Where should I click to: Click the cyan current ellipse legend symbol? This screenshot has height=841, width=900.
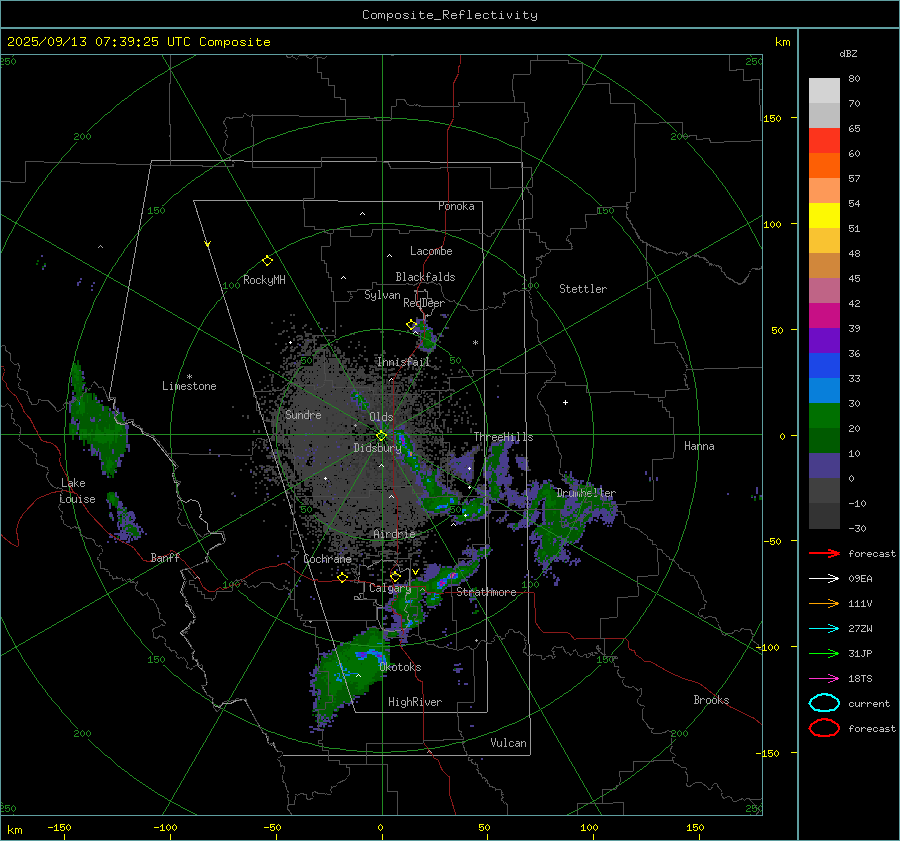click(x=824, y=703)
